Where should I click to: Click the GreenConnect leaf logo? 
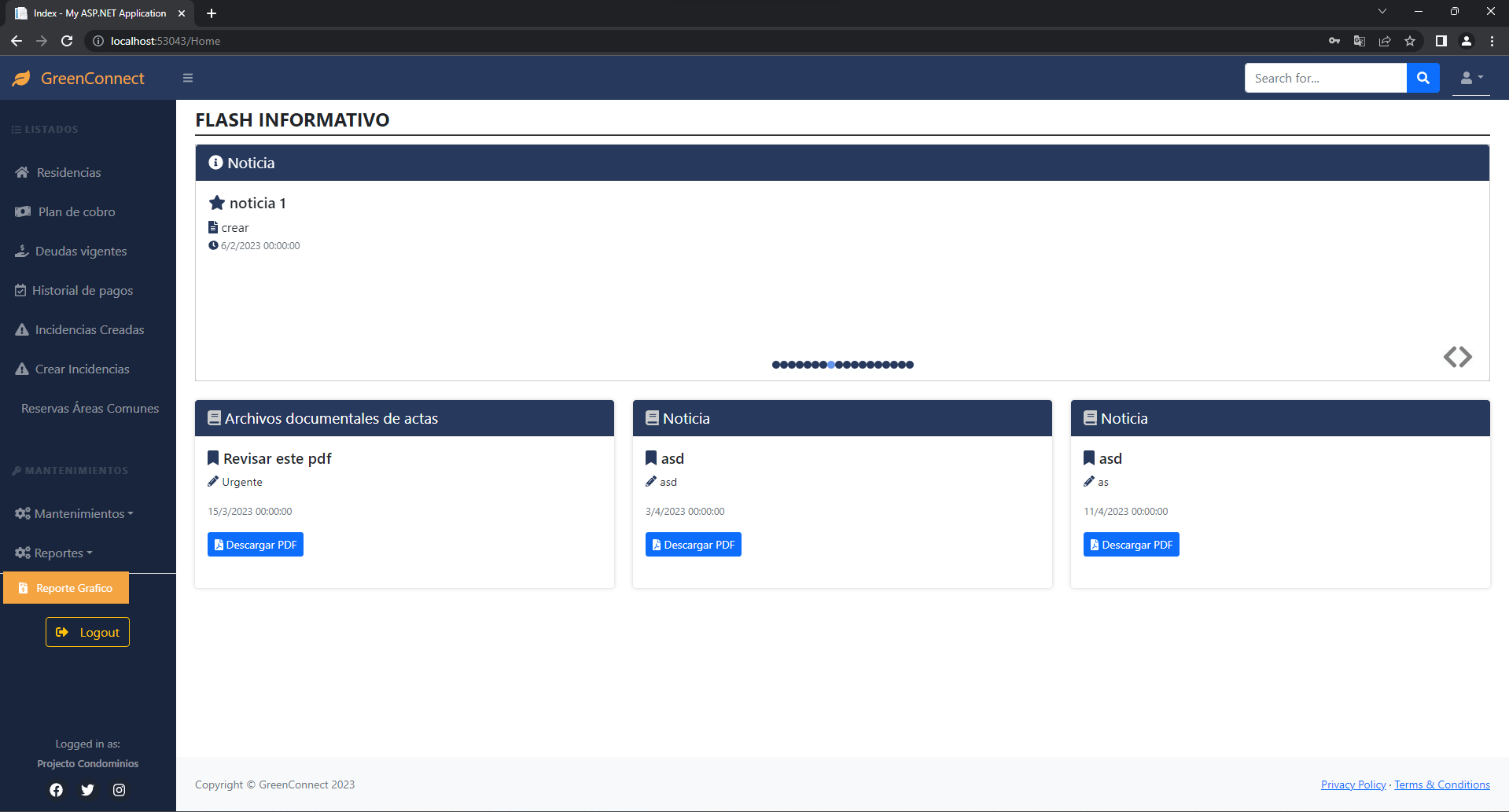coord(21,78)
